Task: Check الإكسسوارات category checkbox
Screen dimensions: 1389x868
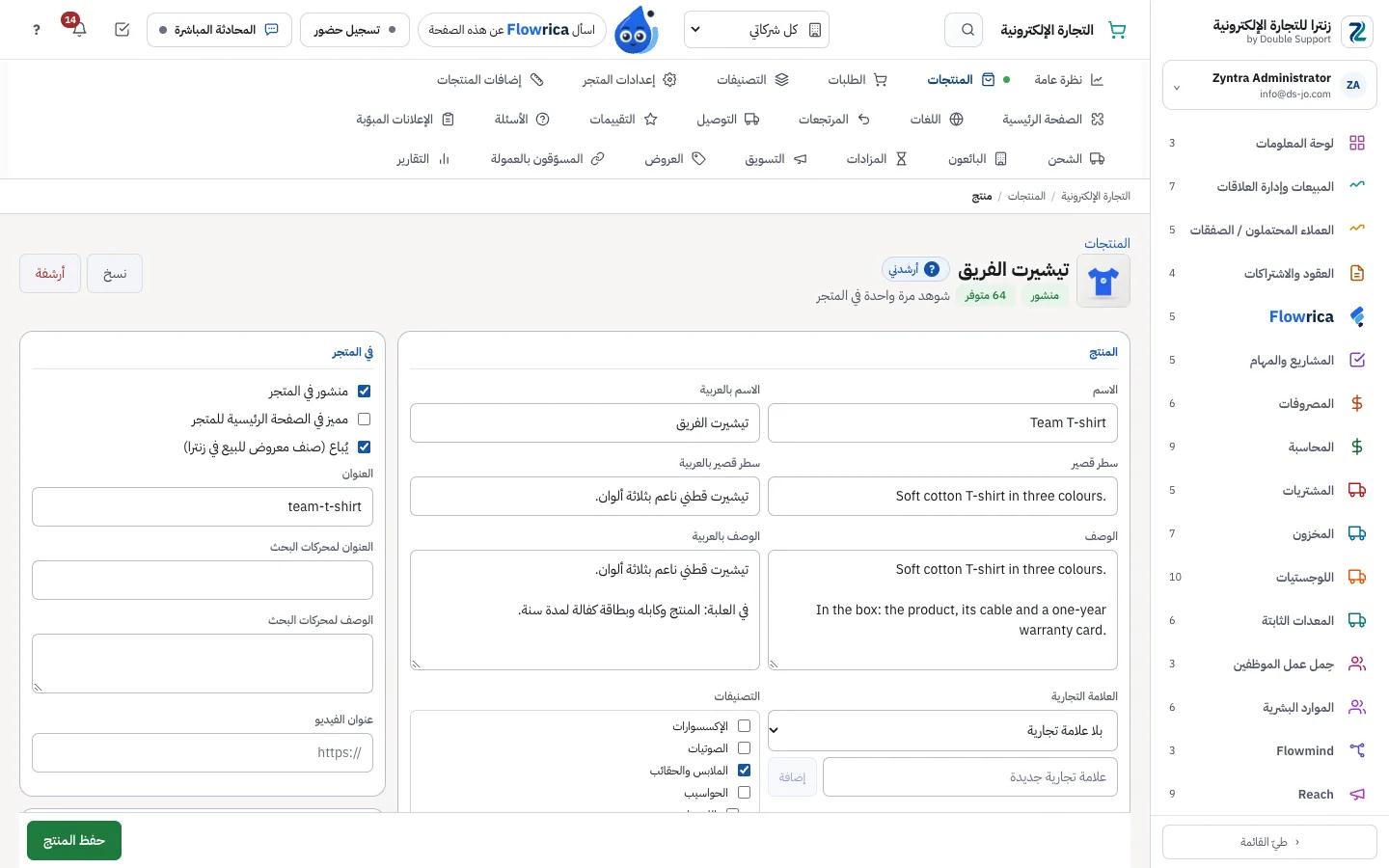Action: point(744,726)
